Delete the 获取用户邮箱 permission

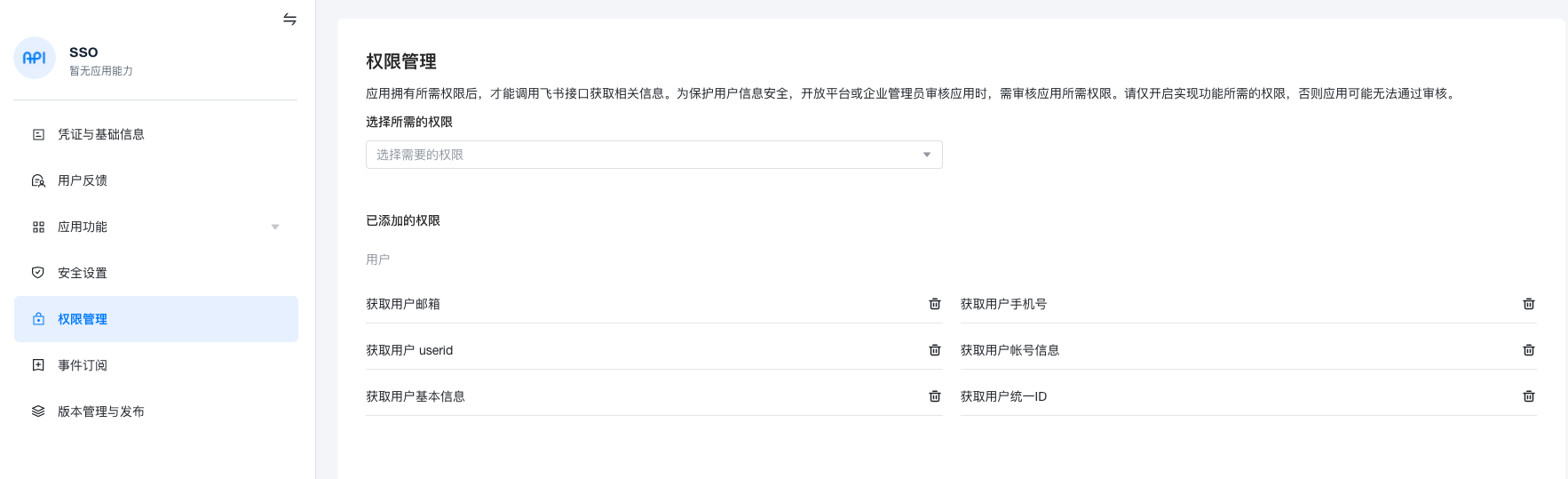coord(934,304)
